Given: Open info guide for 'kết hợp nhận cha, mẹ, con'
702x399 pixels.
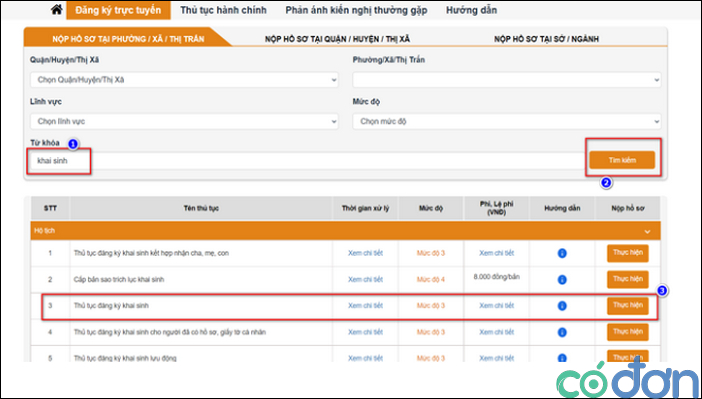Looking at the screenshot, I should pos(562,253).
